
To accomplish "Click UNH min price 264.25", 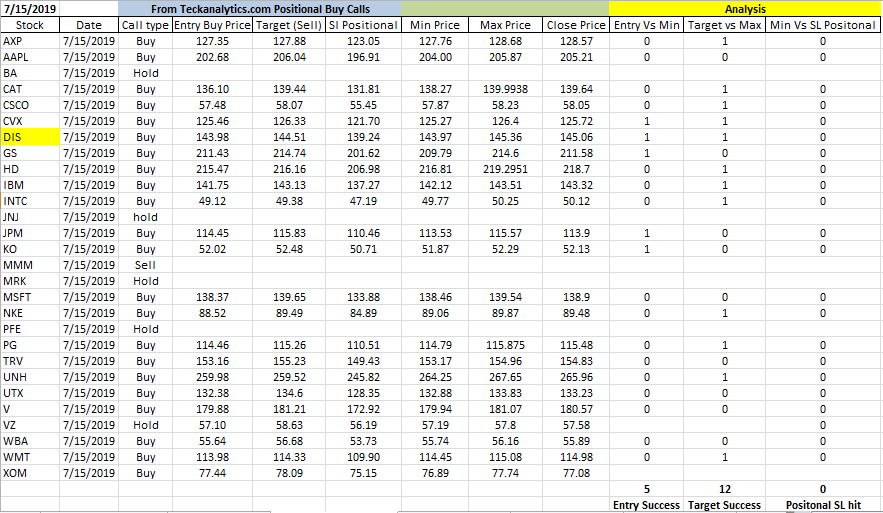I will click(x=435, y=377).
